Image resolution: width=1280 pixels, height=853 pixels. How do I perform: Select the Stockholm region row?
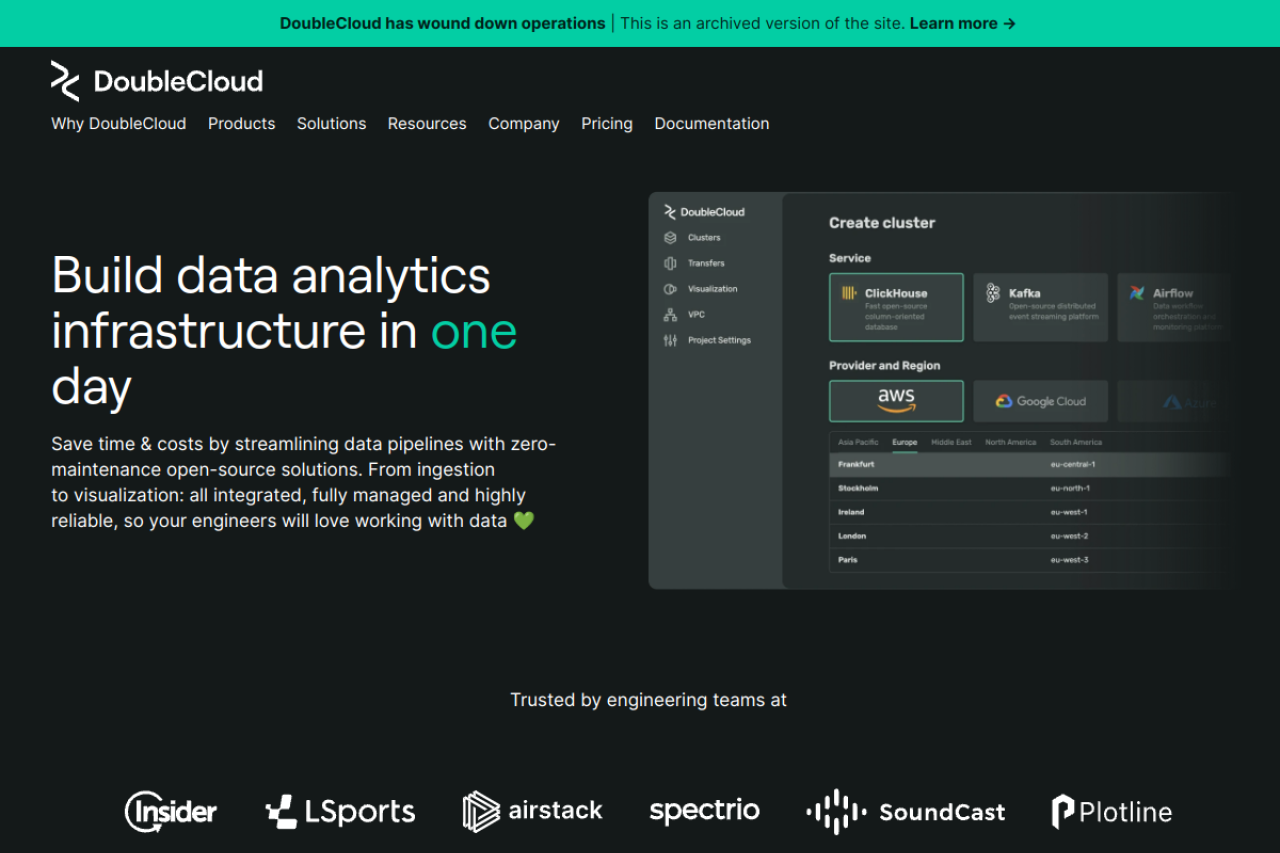click(x=1030, y=488)
